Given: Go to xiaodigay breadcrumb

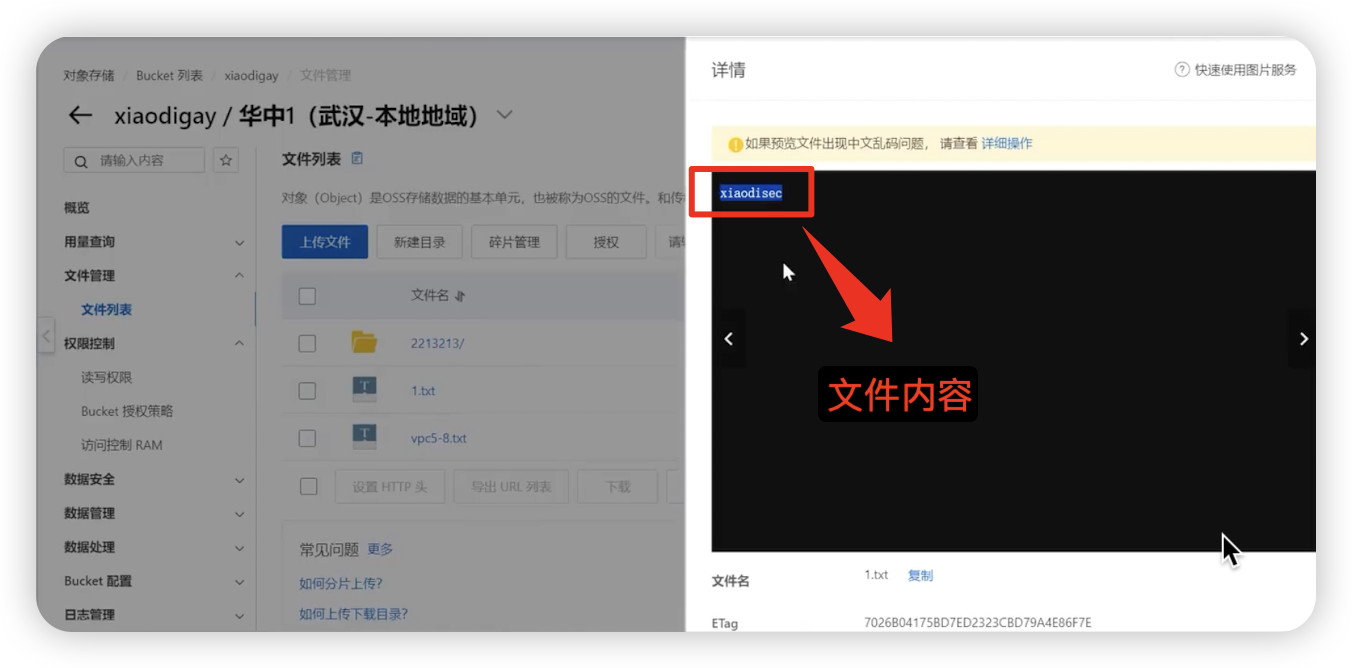Looking at the screenshot, I should (251, 75).
